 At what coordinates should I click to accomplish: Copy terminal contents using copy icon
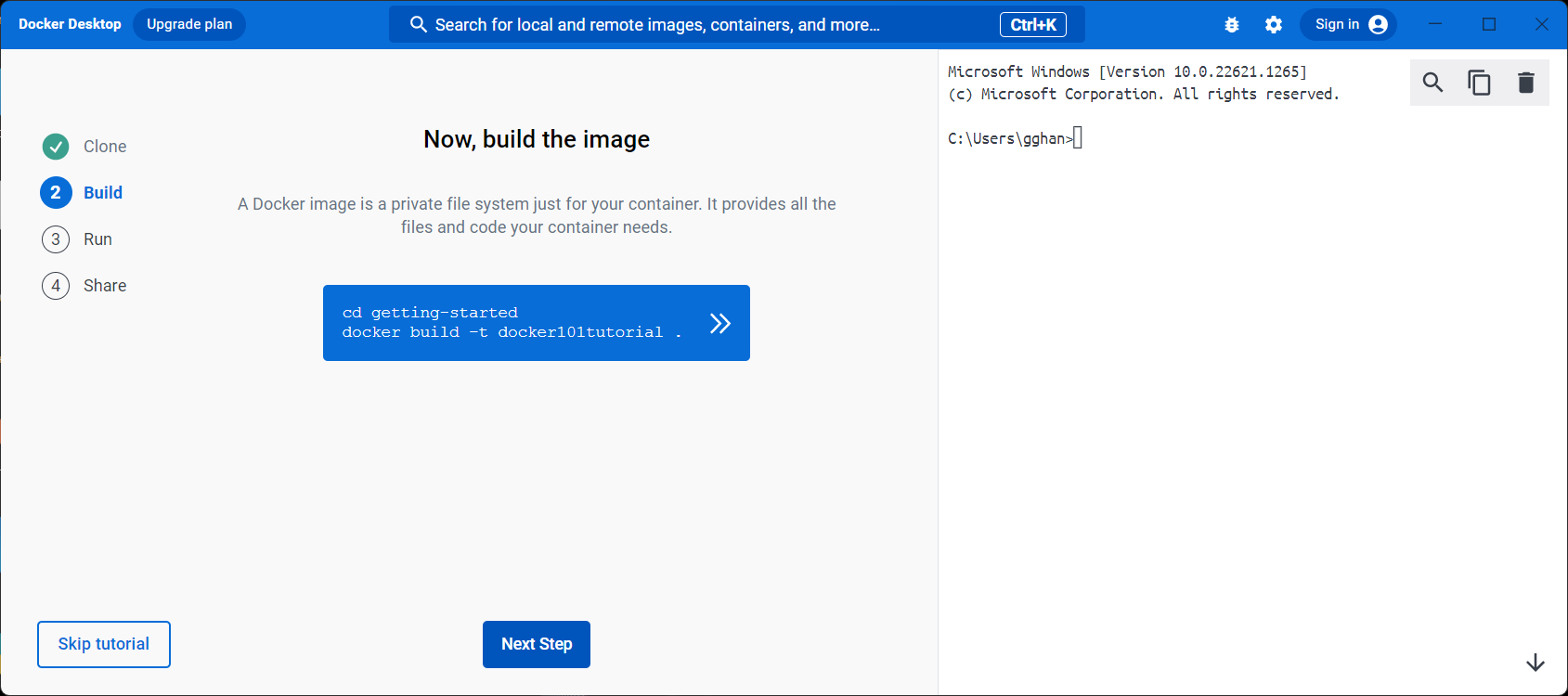(1479, 83)
